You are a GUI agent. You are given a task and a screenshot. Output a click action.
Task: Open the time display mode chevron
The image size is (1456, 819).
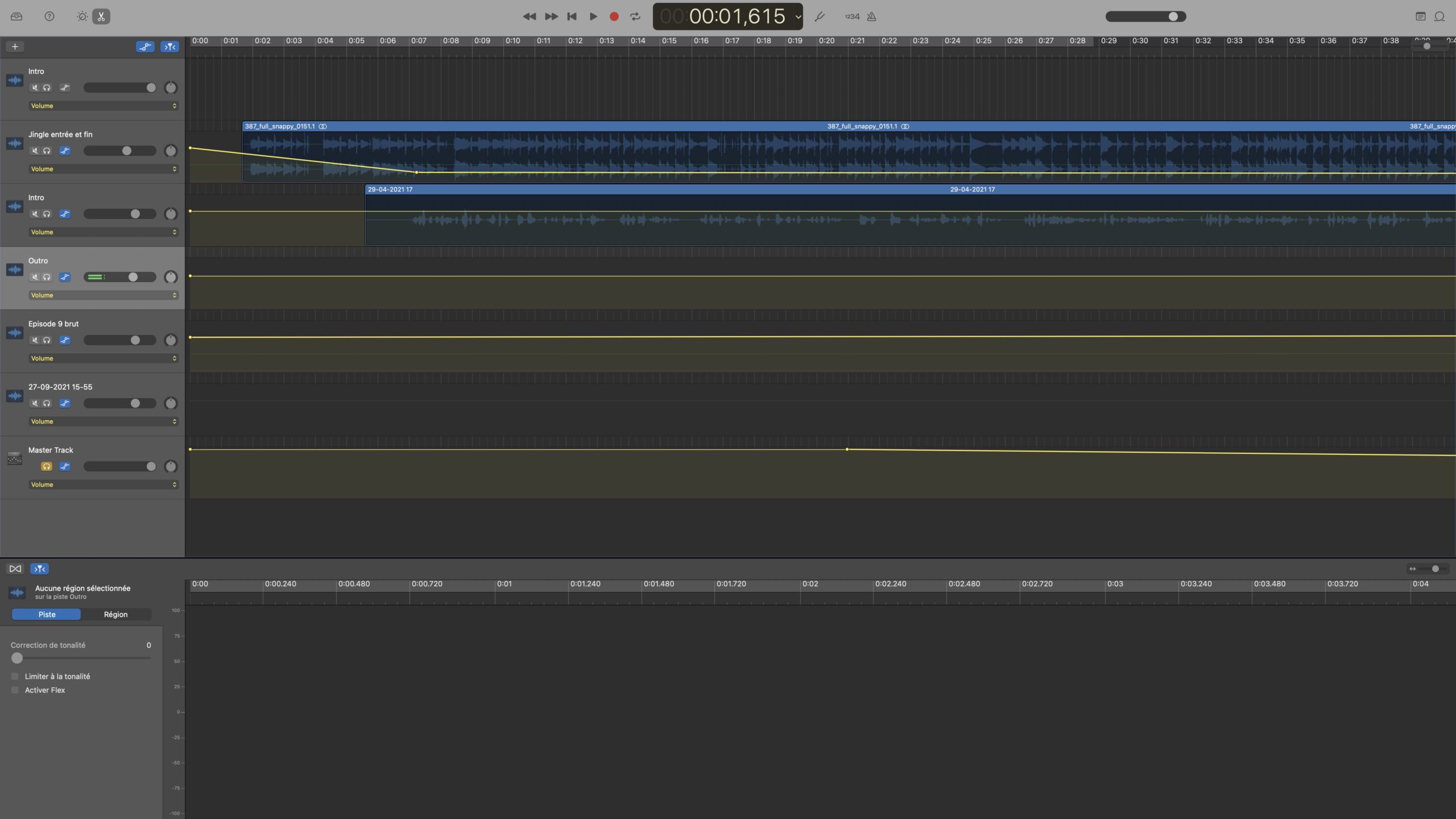(x=798, y=16)
